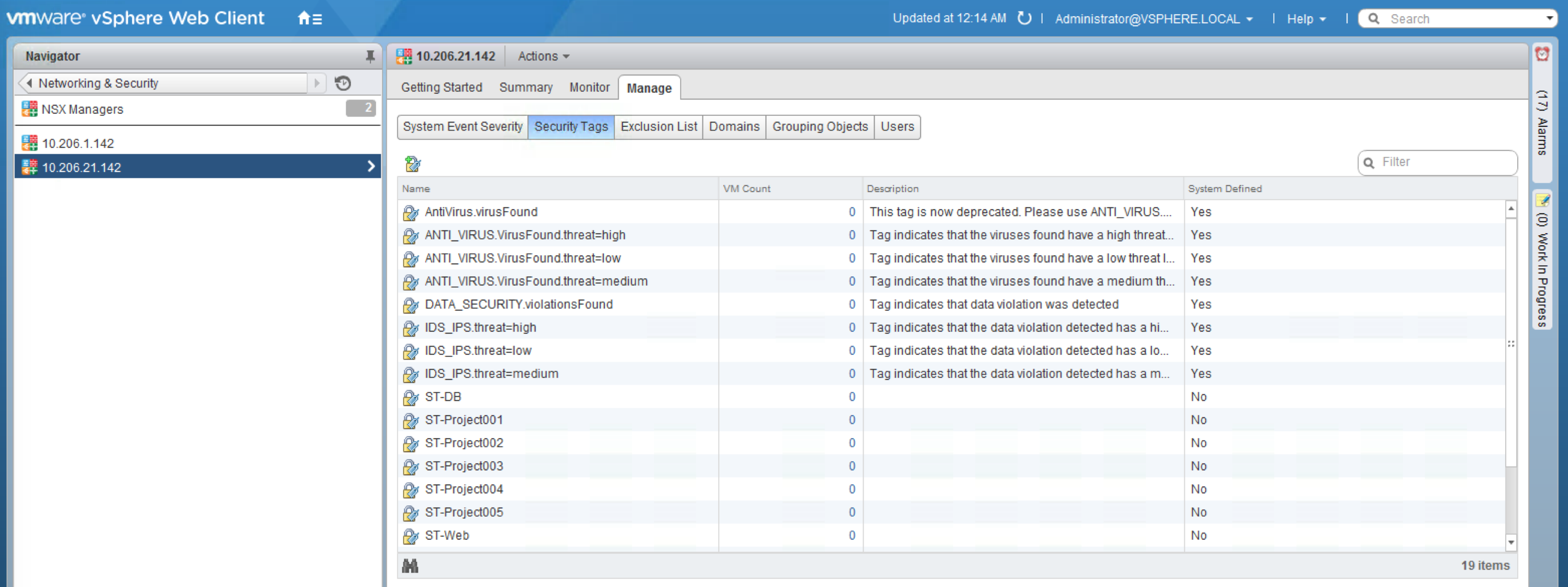Switch to the Getting Started tab

coord(441,87)
